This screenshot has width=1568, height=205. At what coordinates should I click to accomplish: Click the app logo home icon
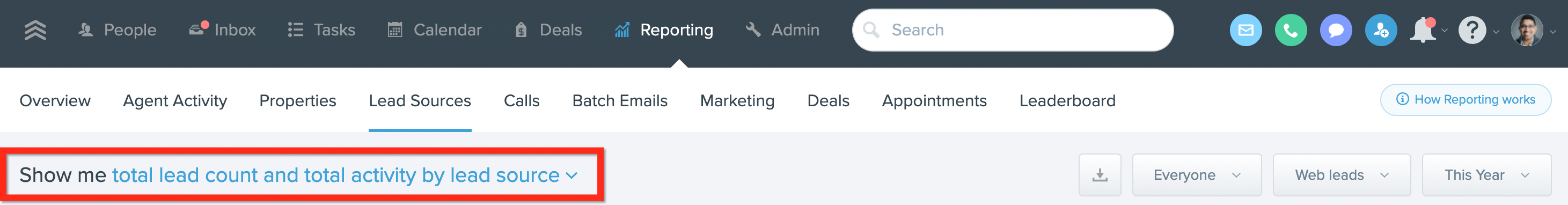[x=35, y=30]
